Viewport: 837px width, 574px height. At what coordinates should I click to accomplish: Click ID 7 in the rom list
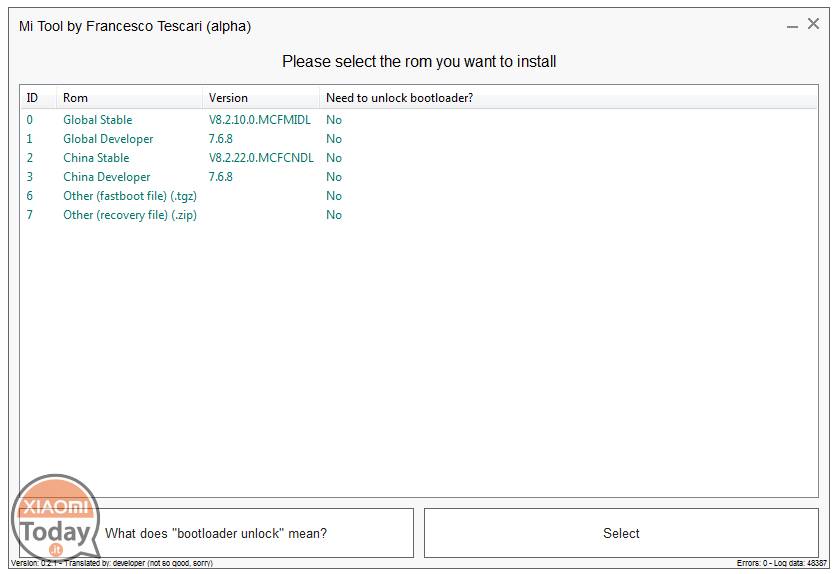(30, 215)
